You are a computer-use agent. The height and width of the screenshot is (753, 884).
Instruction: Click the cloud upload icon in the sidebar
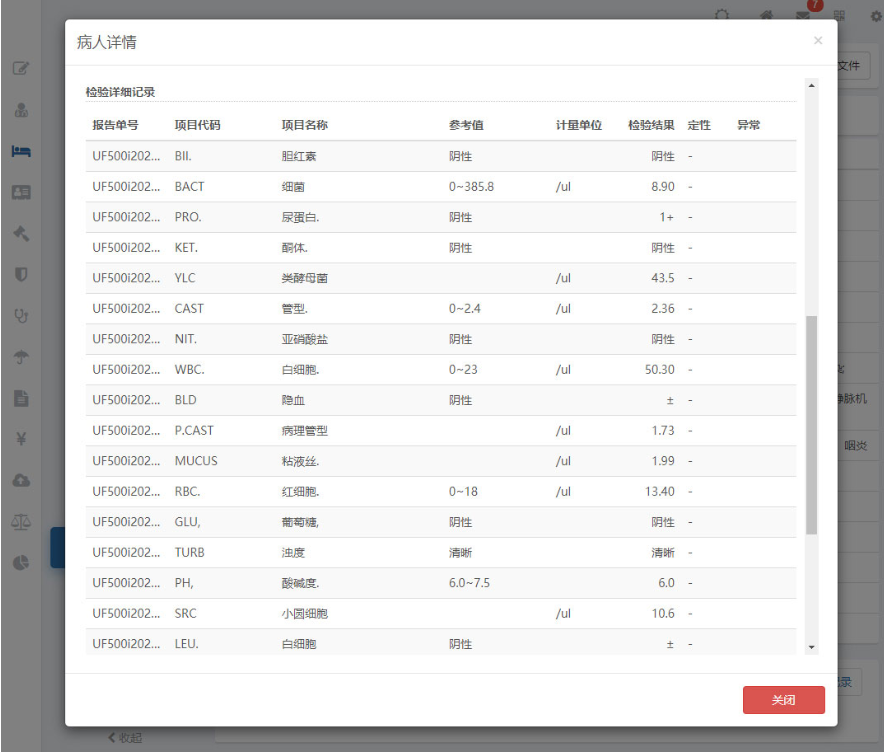click(21, 480)
